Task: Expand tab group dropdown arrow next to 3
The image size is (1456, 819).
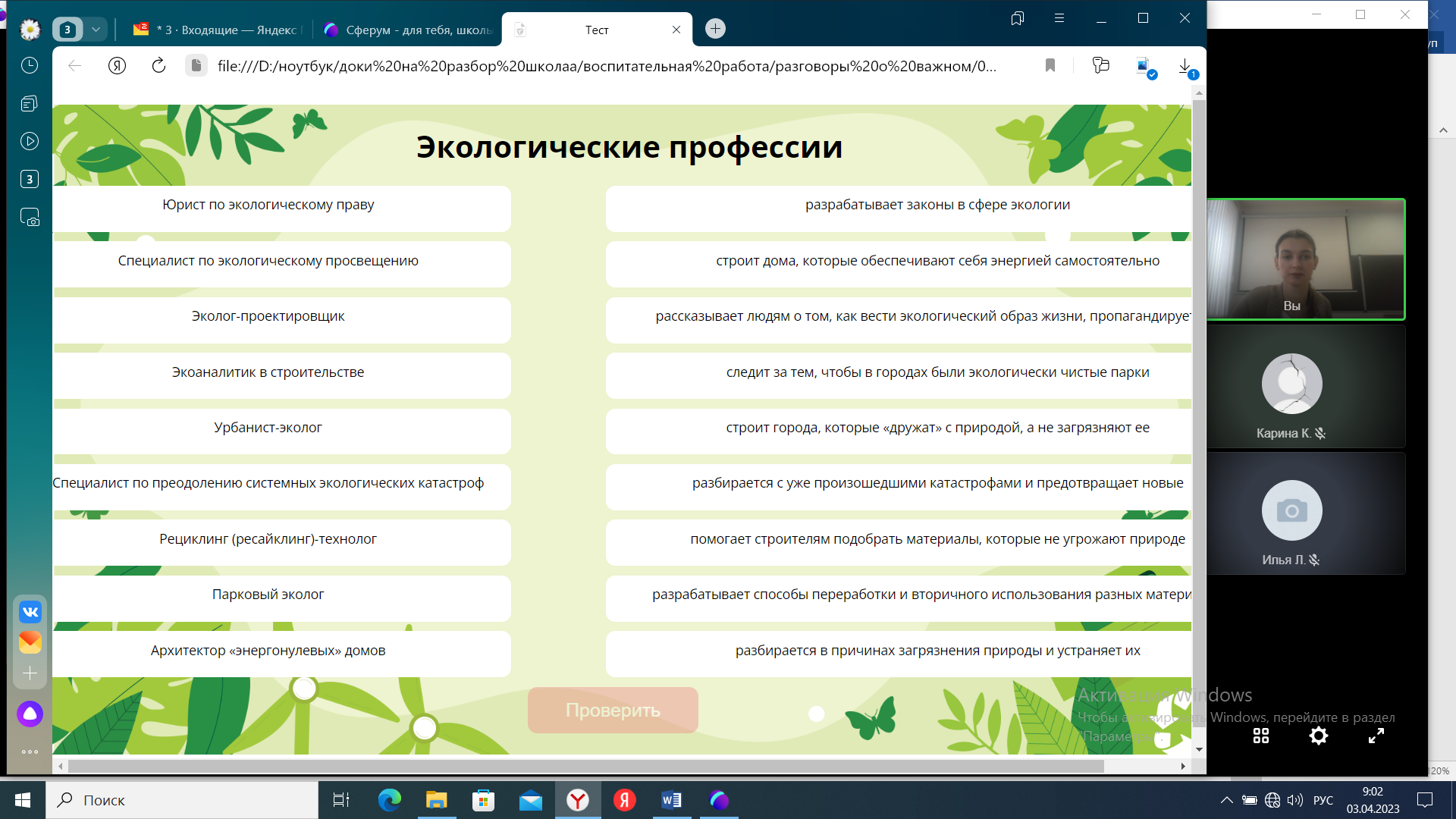Action: pyautogui.click(x=96, y=30)
